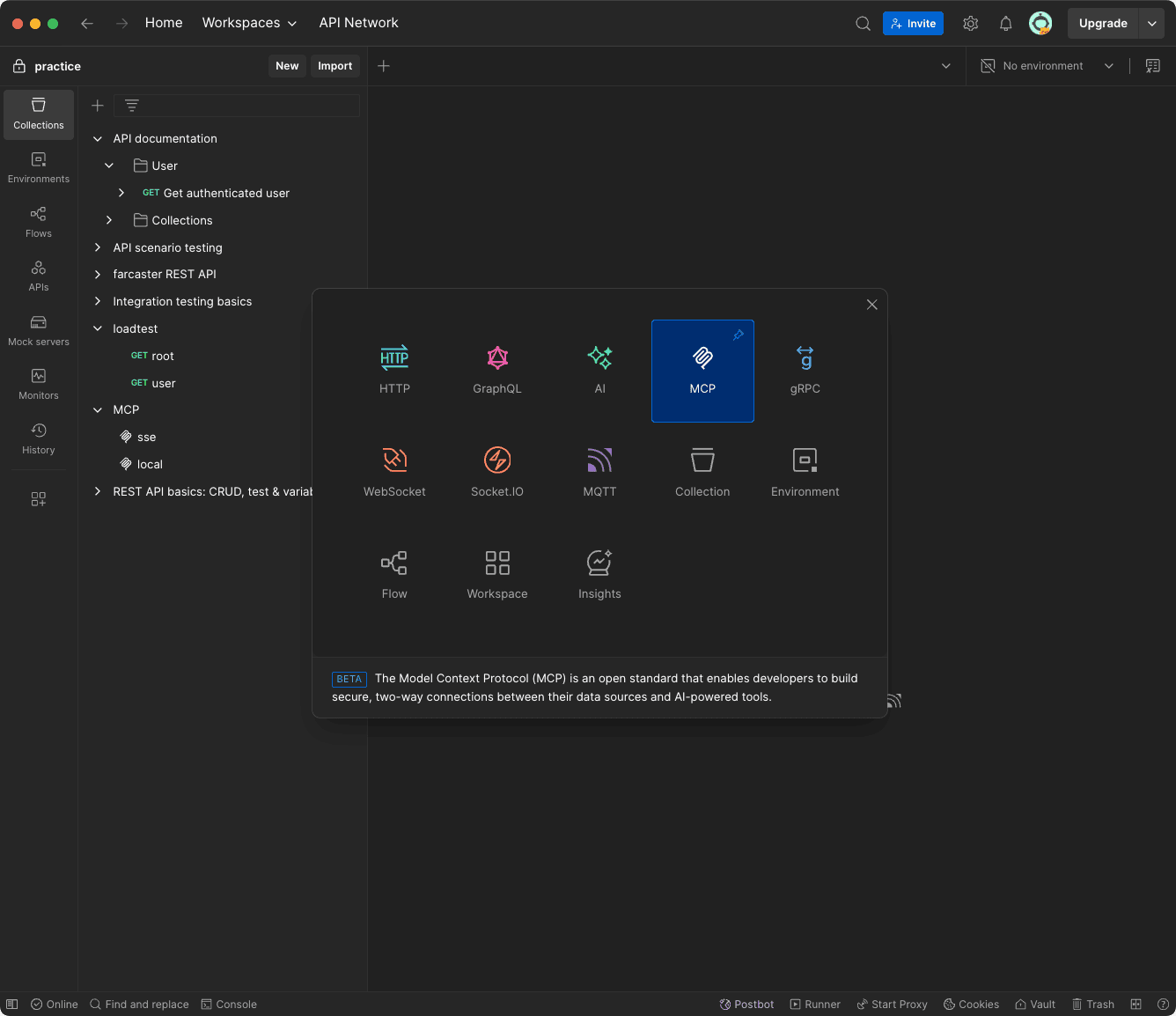Click the Invite button
The height and width of the screenshot is (1016, 1176).
[913, 24]
